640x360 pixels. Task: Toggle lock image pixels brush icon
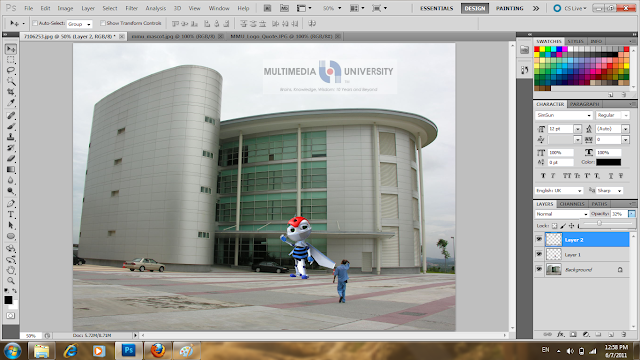(x=563, y=226)
